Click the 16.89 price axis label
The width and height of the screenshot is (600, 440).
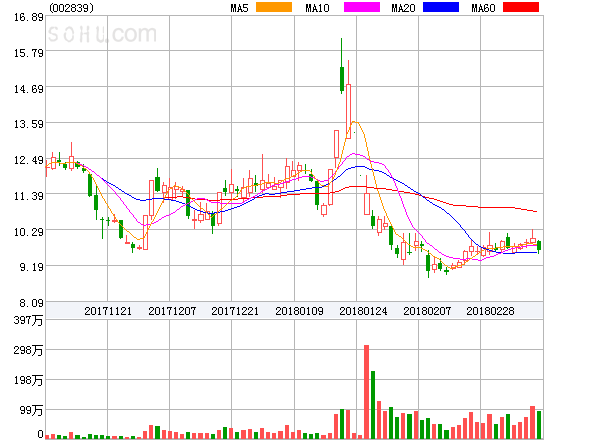pos(29,17)
